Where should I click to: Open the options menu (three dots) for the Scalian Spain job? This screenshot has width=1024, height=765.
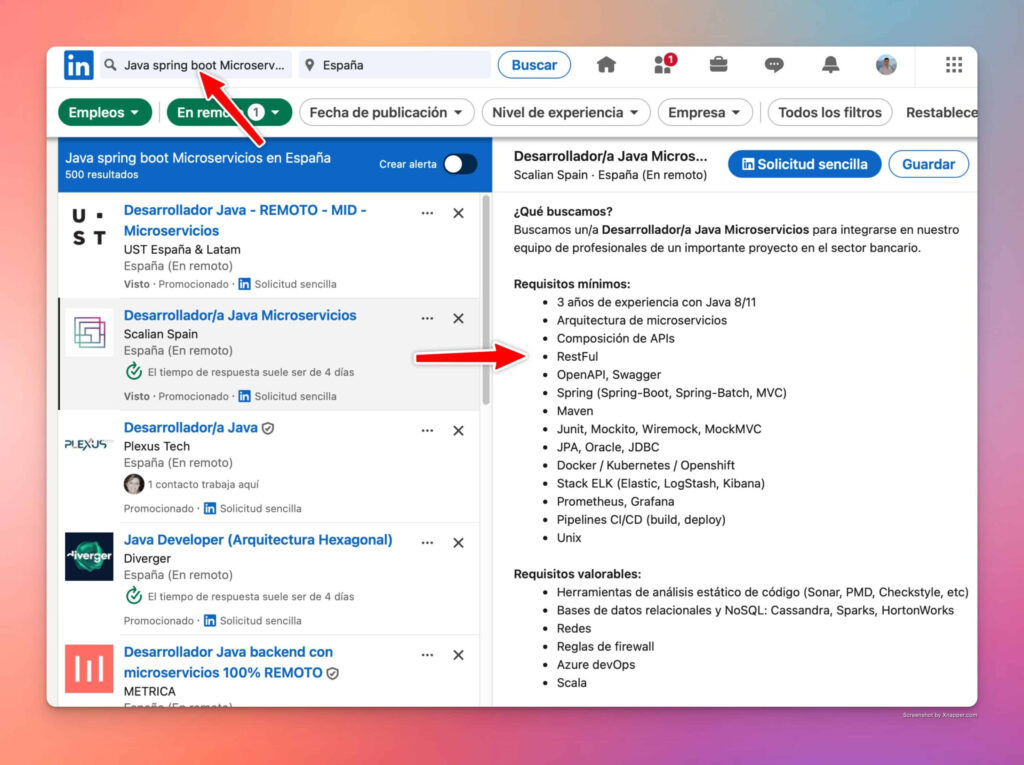[x=427, y=318]
